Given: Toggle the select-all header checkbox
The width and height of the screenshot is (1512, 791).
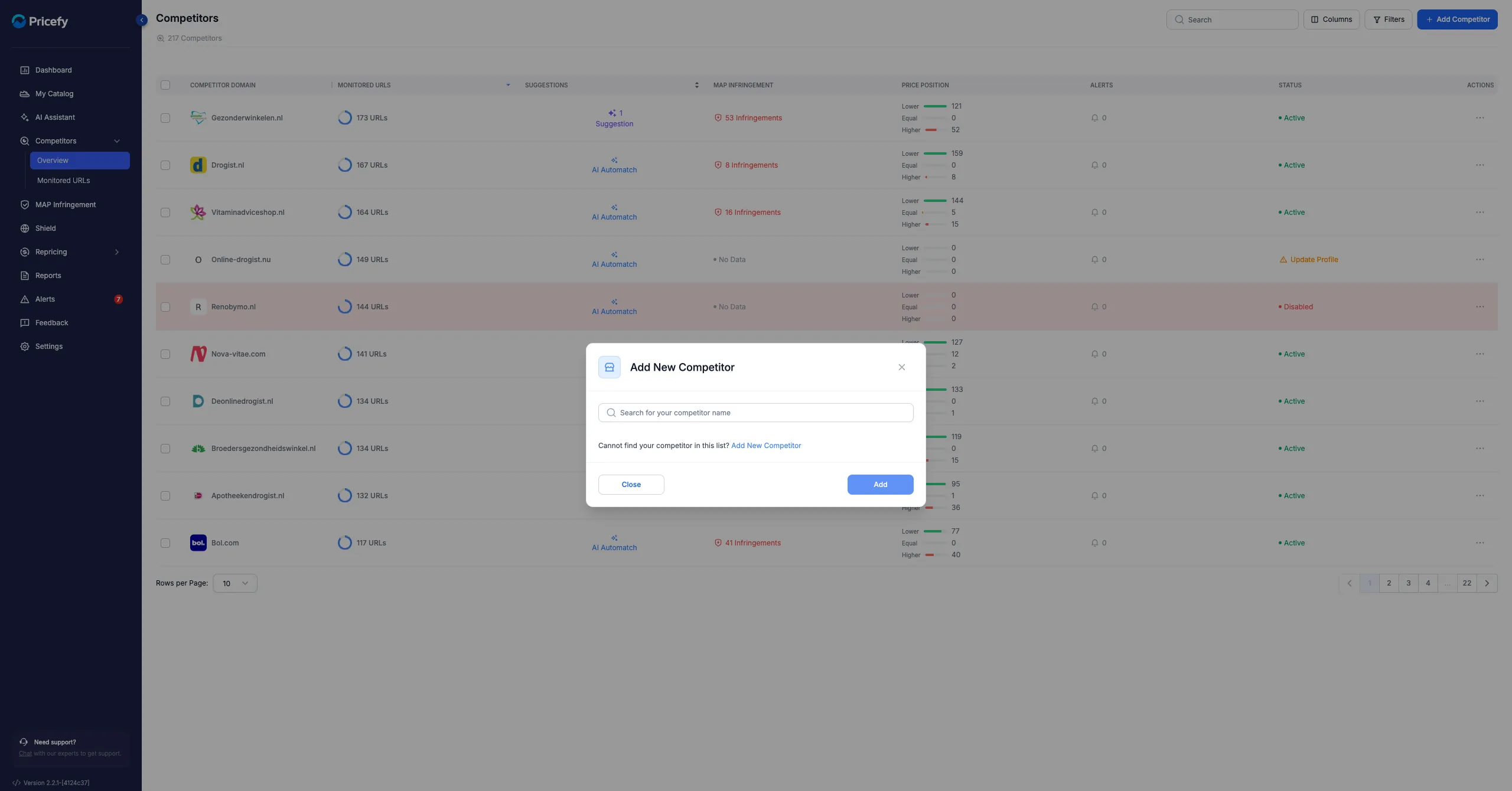Looking at the screenshot, I should point(165,85).
